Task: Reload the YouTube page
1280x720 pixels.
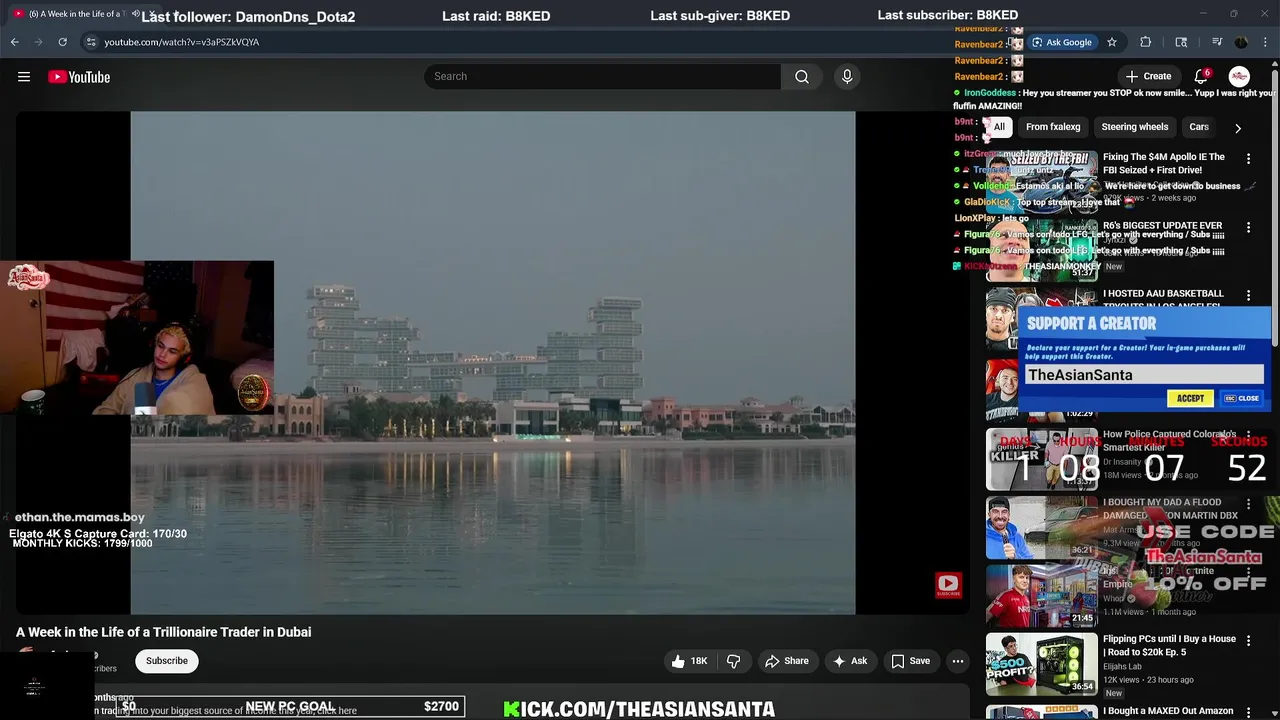Action: (62, 42)
